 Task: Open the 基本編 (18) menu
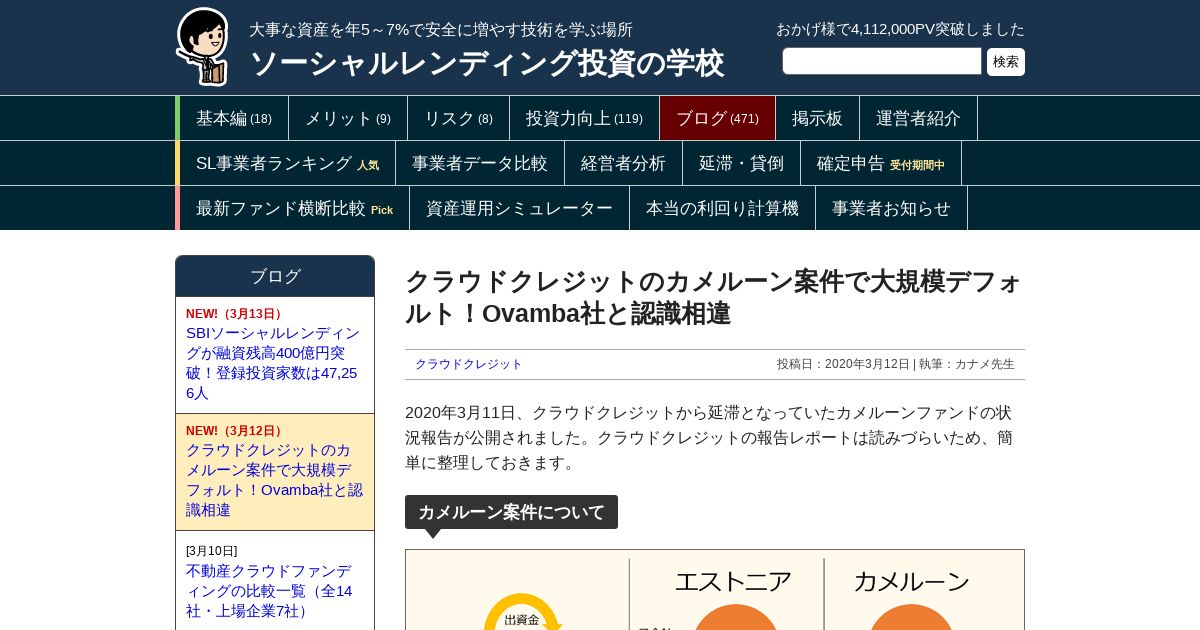coord(234,118)
